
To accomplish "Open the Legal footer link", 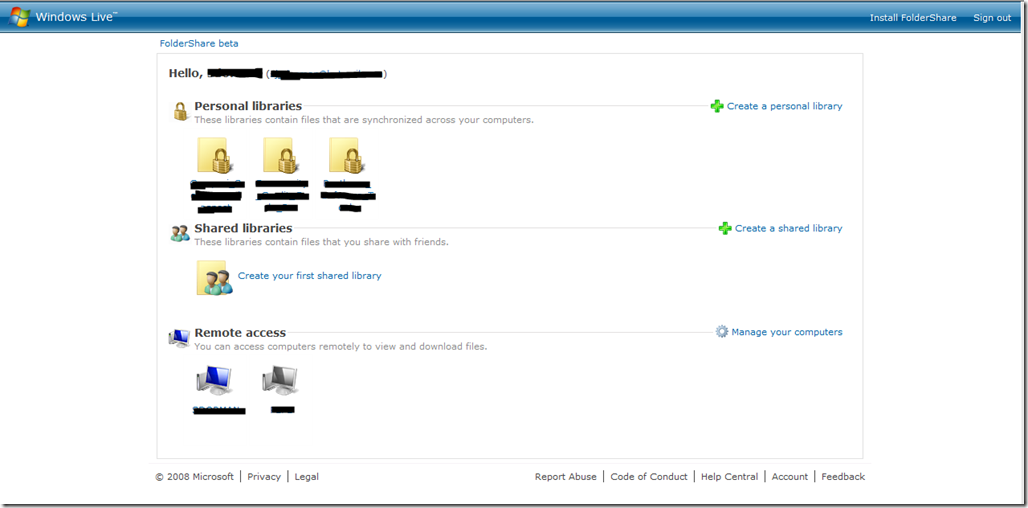I will point(307,477).
